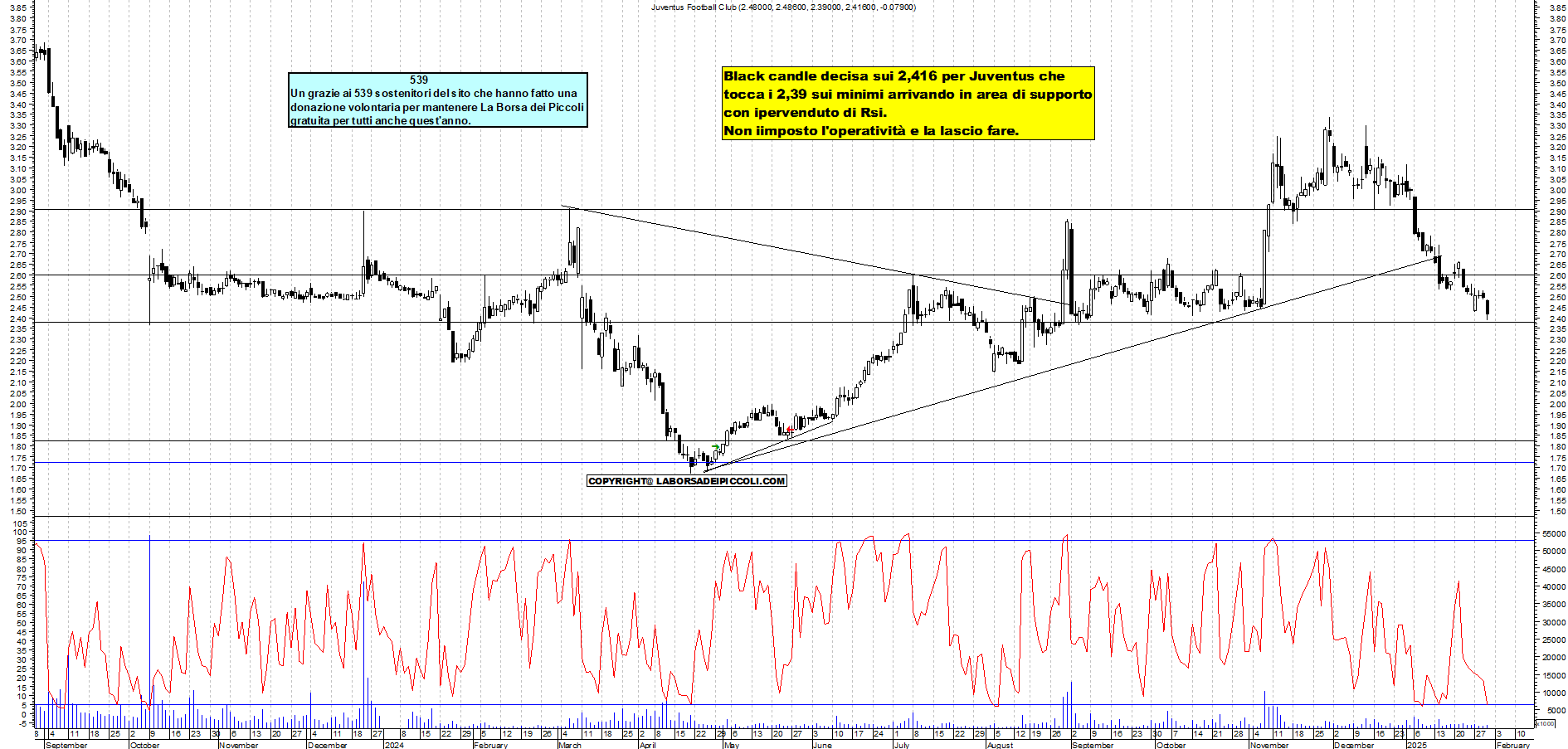Click the 'February' label following 2024
Viewport: 1568px width, 749px height.
pos(490,745)
